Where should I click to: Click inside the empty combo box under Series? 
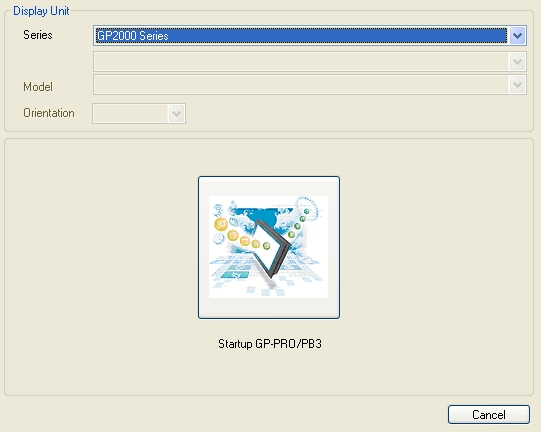pyautogui.click(x=309, y=62)
